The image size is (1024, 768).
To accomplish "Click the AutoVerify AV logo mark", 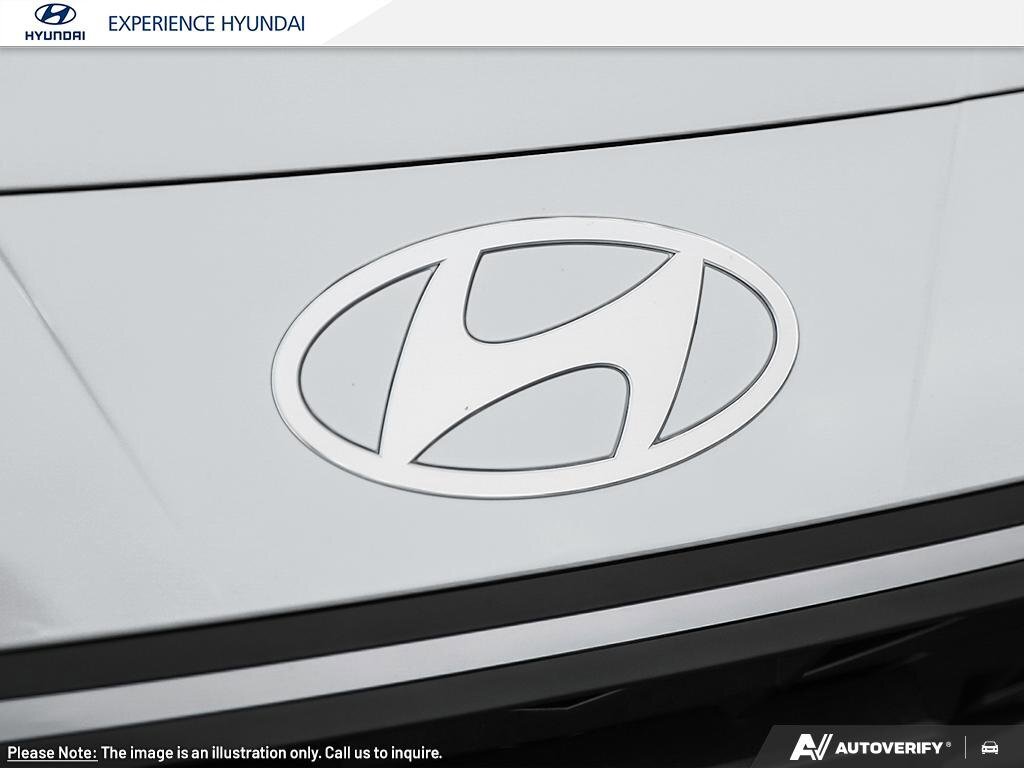I will point(811,747).
